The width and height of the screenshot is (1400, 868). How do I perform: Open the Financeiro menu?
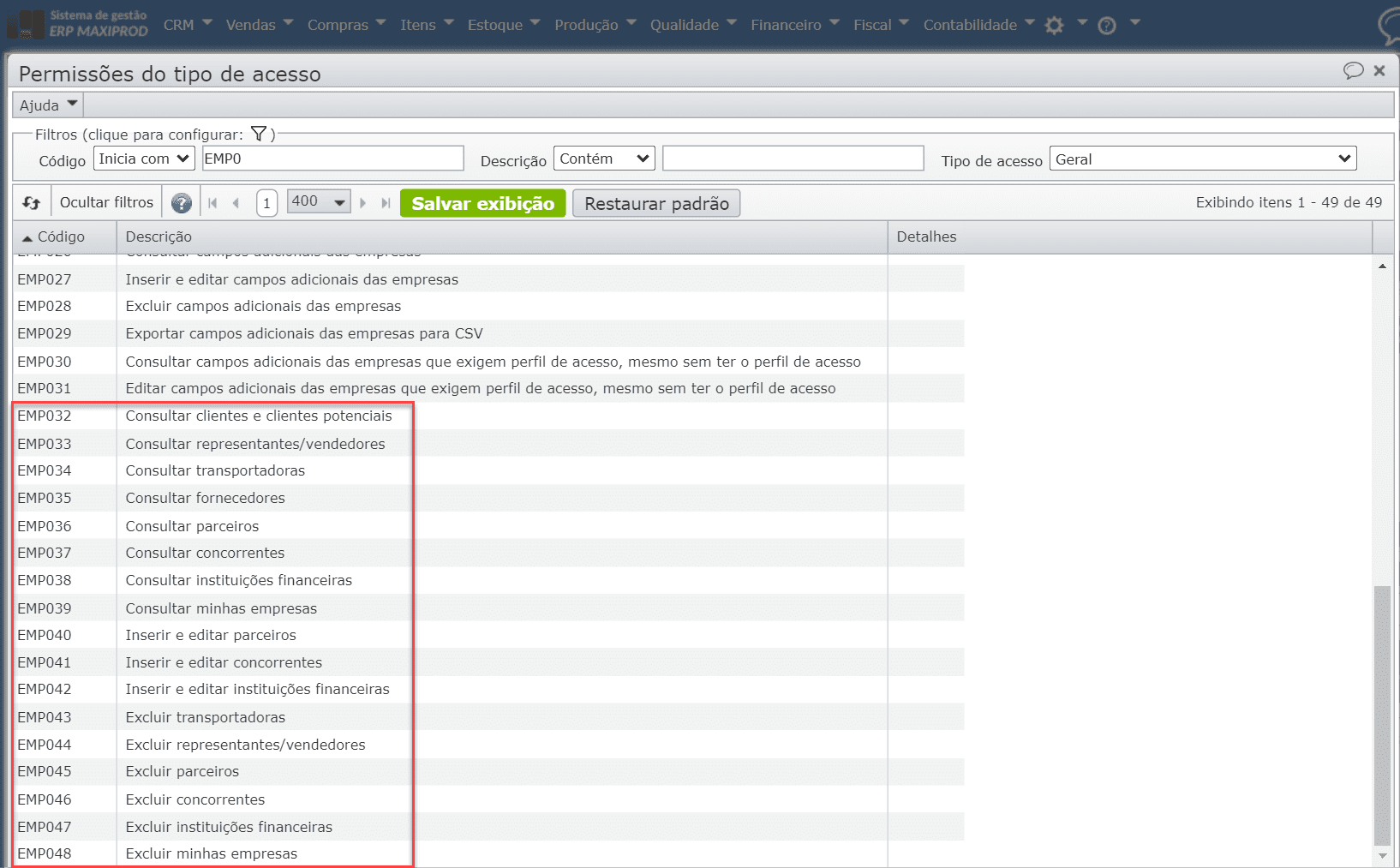point(795,25)
